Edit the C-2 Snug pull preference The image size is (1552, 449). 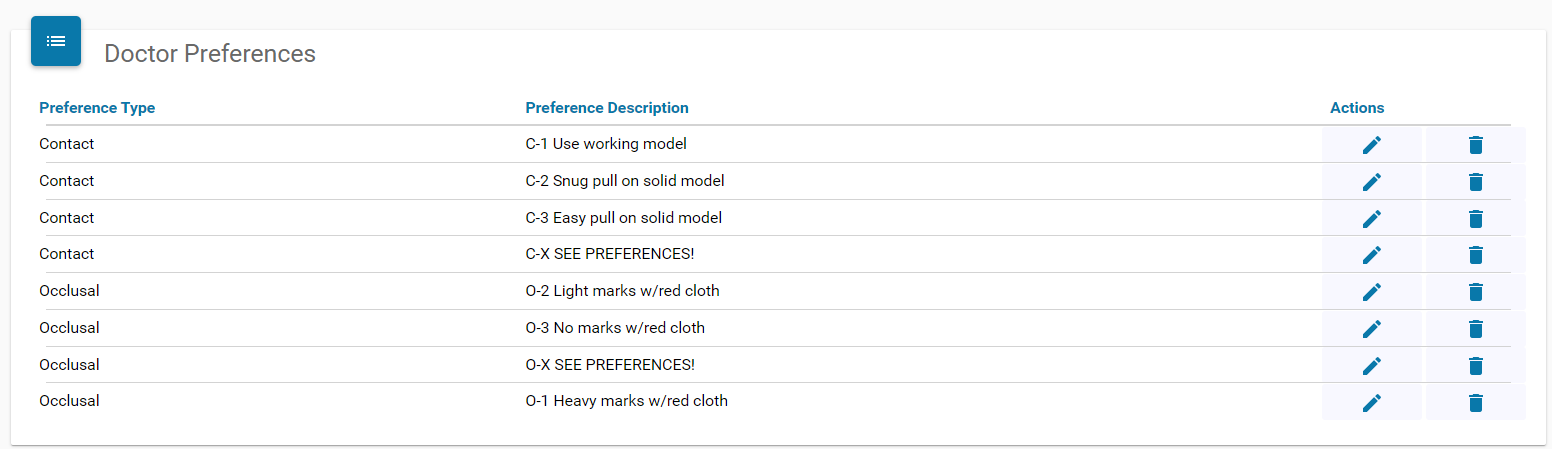pyautogui.click(x=1372, y=182)
